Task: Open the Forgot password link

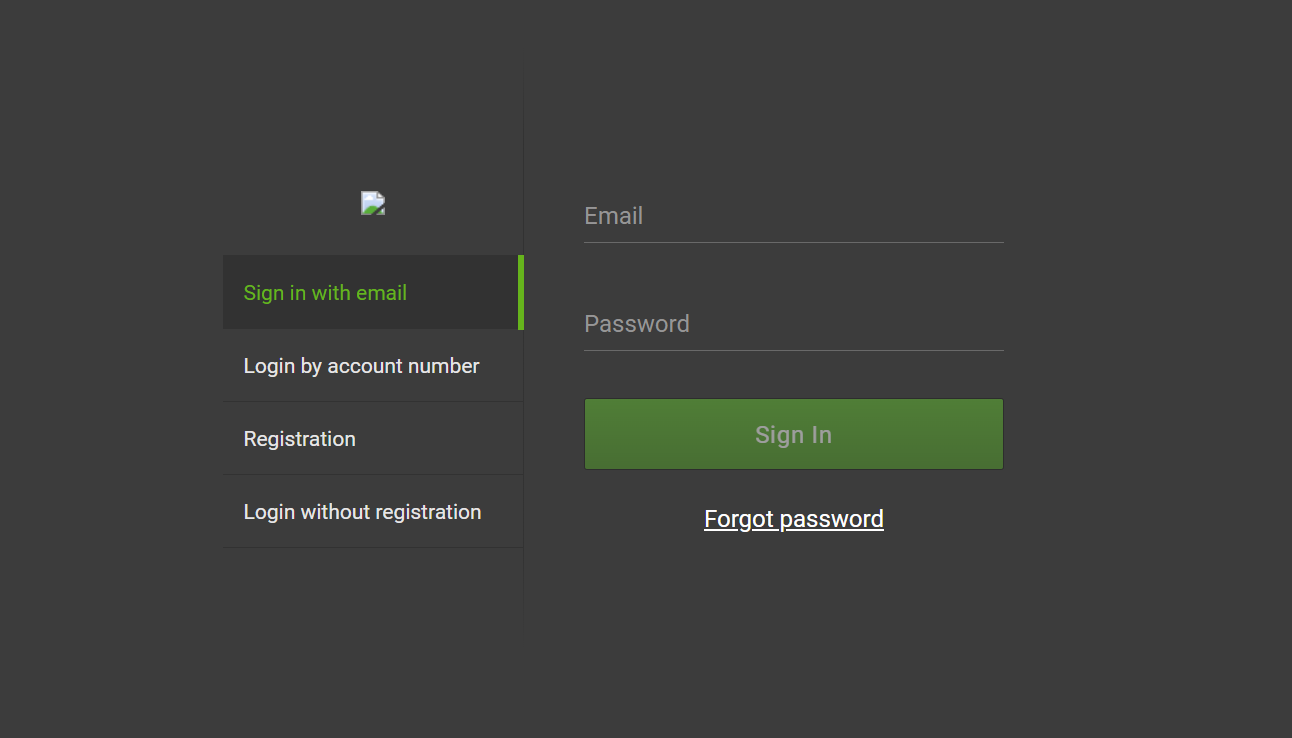Action: 793,519
